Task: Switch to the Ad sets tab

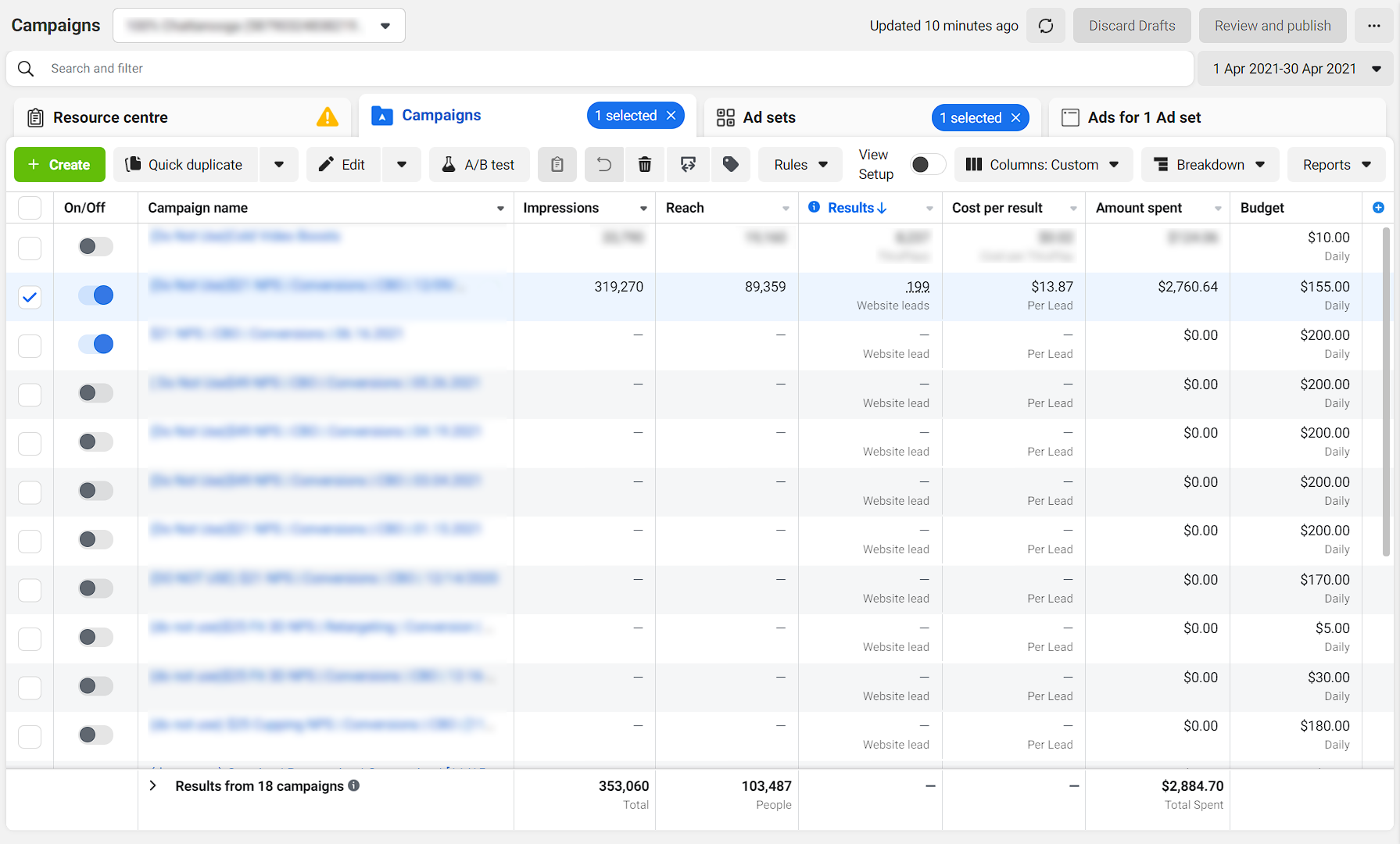Action: click(x=769, y=117)
